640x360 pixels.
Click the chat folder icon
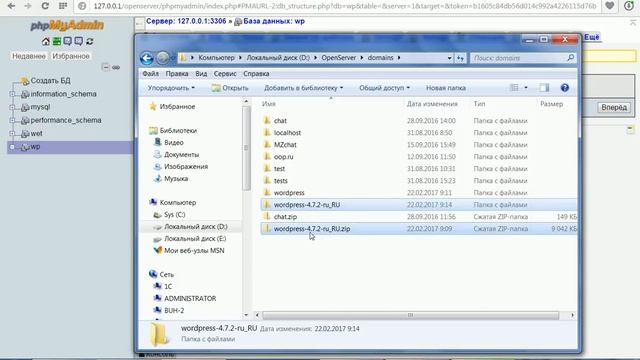[x=267, y=120]
